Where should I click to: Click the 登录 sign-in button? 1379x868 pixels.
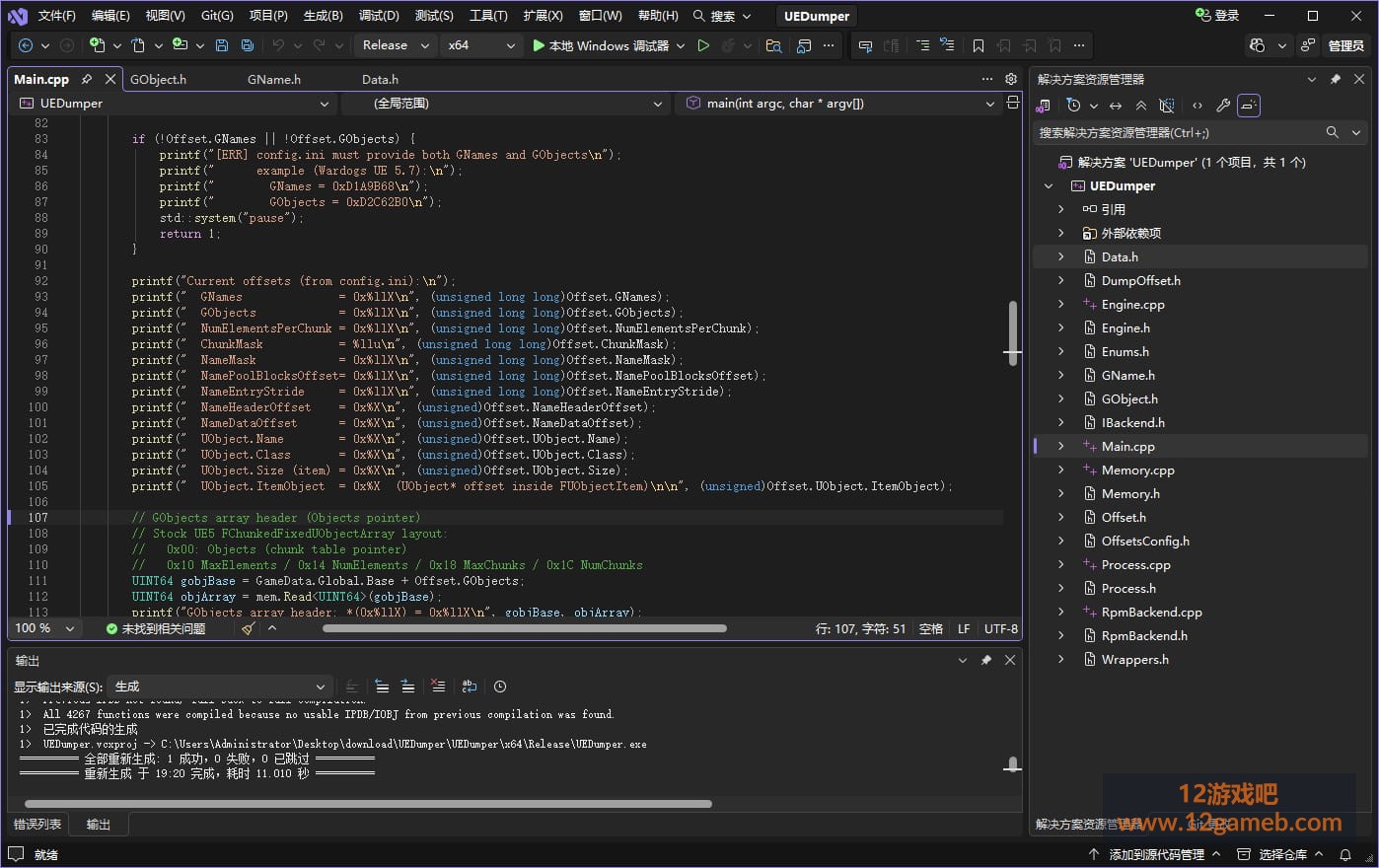[1217, 16]
